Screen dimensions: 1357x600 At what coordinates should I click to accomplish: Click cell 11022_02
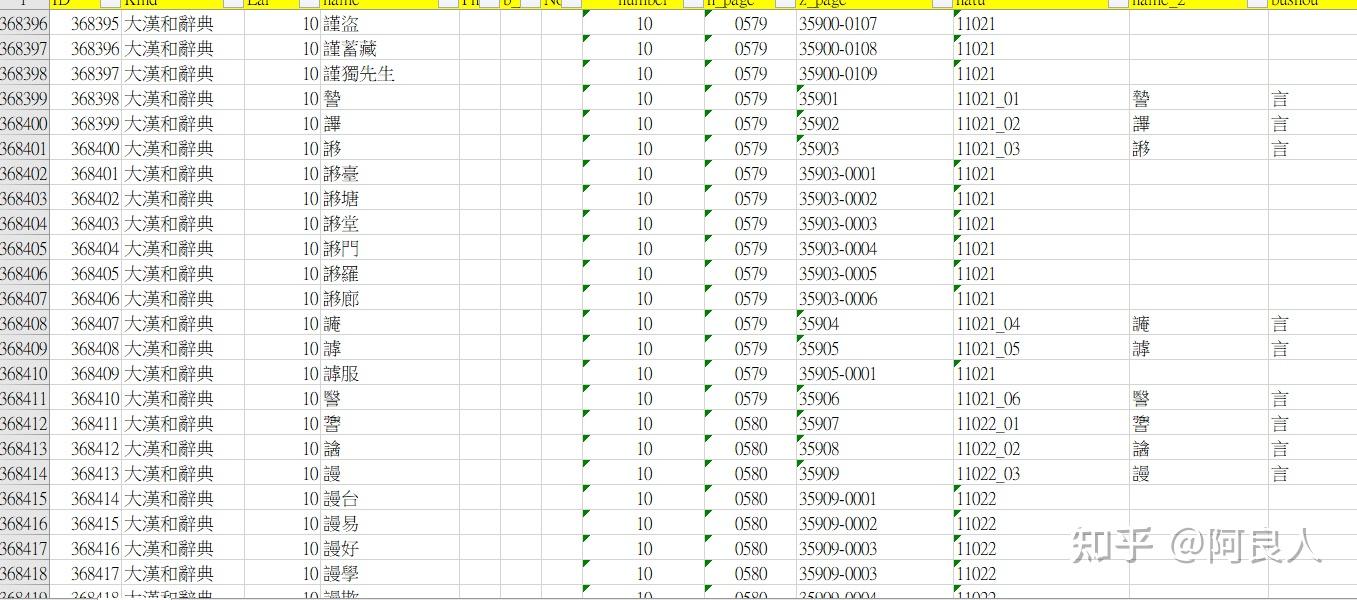pos(1041,449)
